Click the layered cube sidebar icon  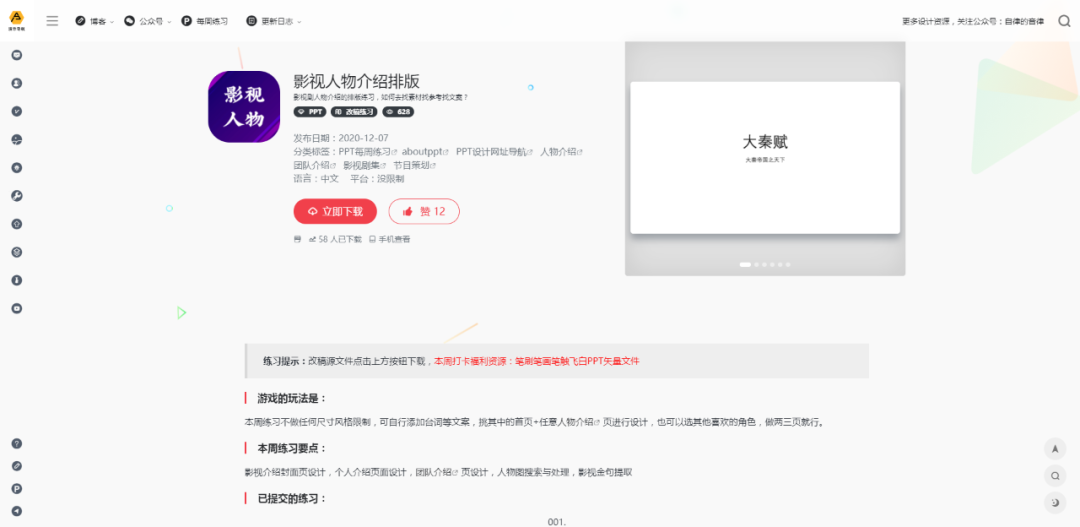click(17, 252)
